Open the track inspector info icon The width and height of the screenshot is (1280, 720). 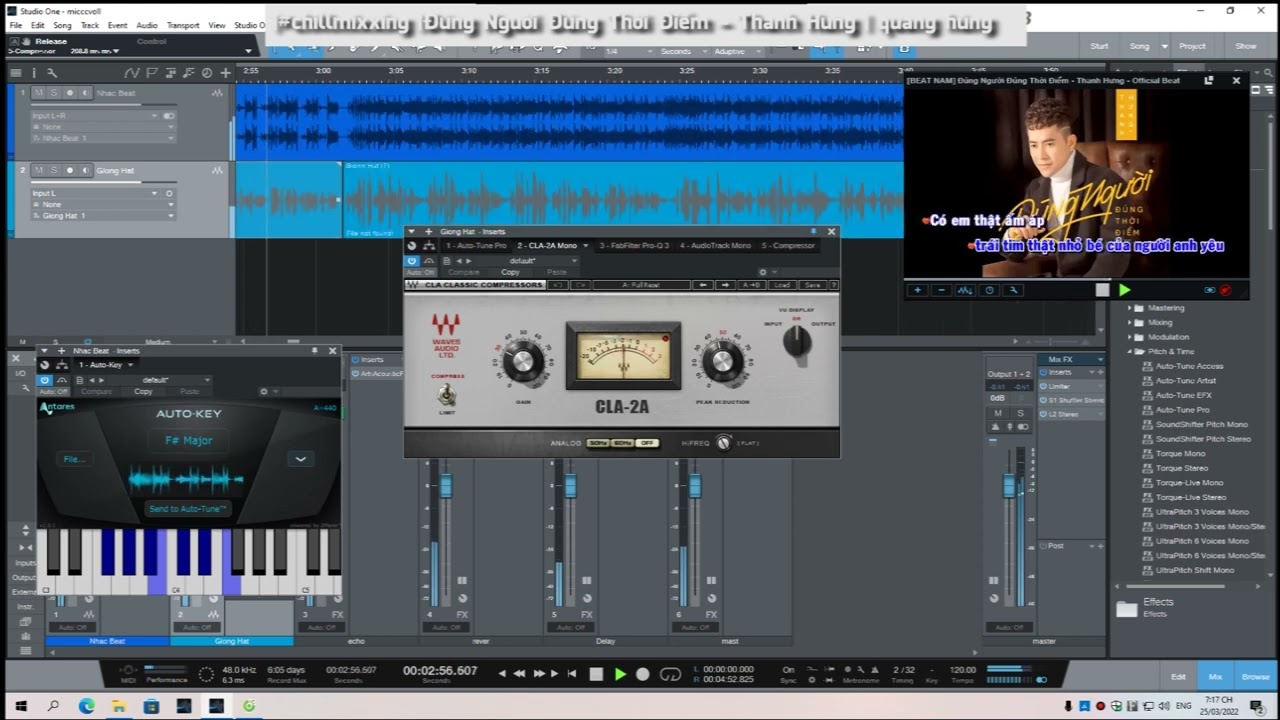[x=33, y=73]
